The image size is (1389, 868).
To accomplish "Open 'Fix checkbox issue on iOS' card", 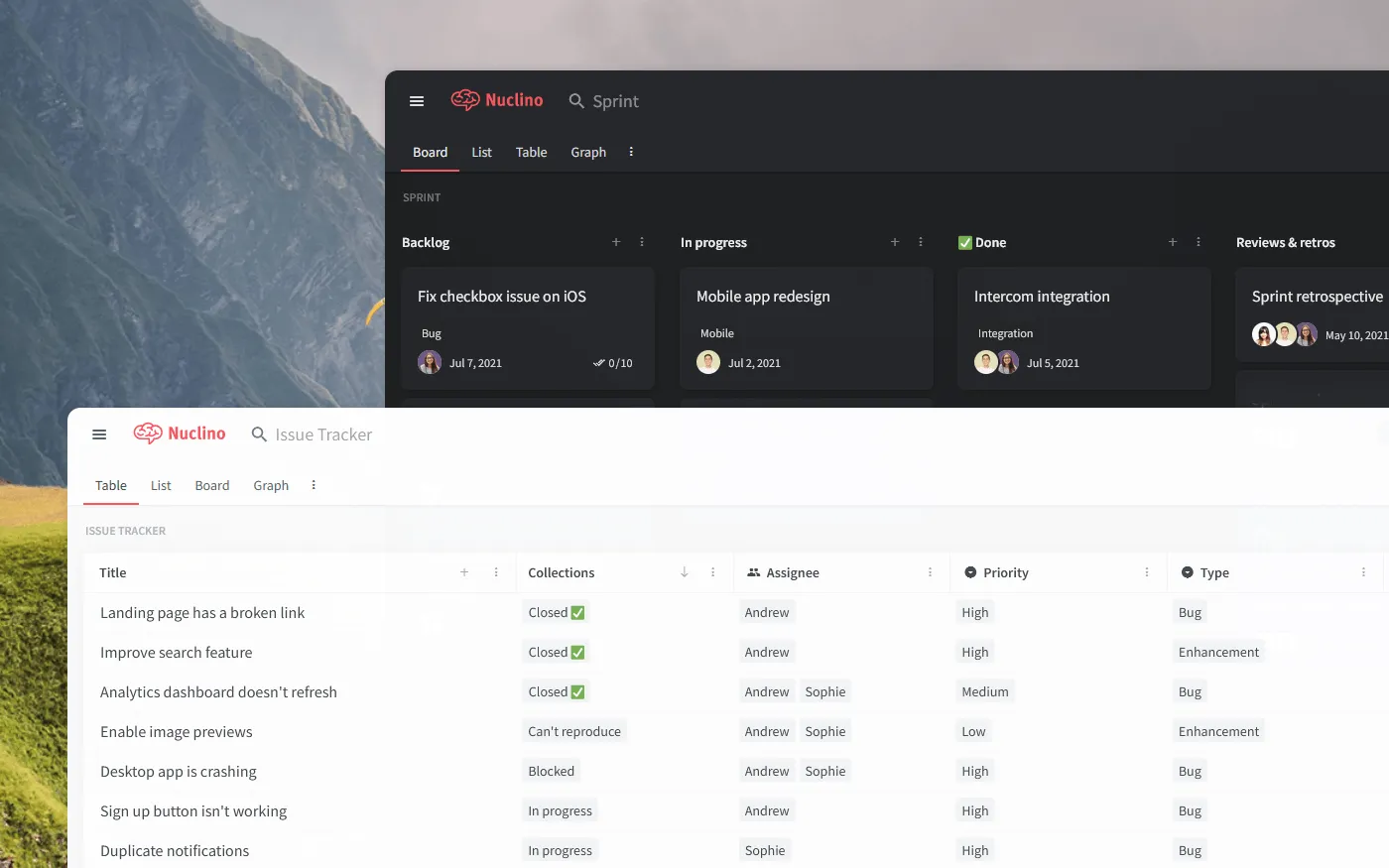I will click(528, 328).
